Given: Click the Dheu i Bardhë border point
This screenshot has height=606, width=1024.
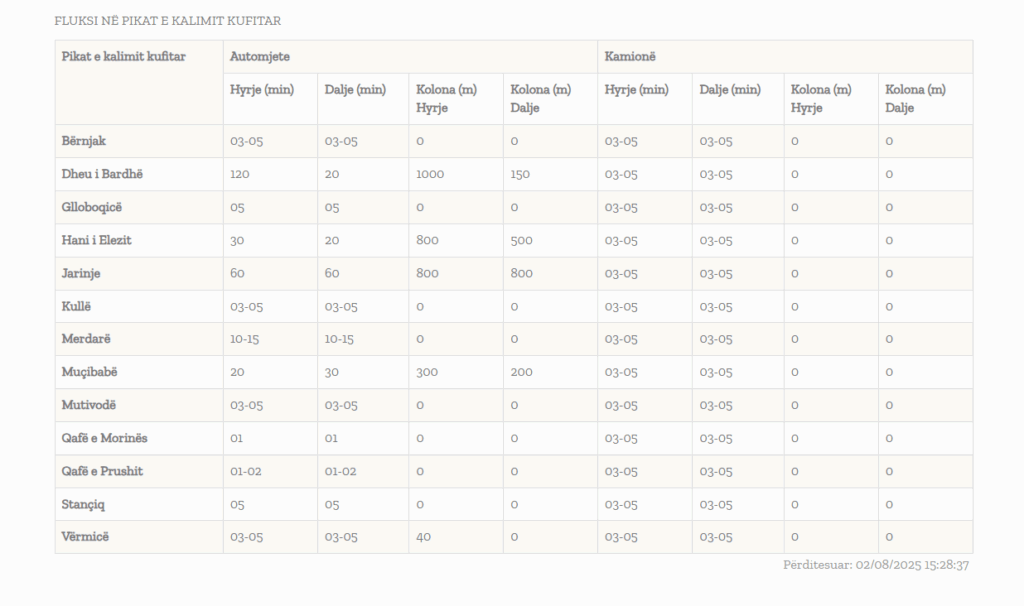Looking at the screenshot, I should pyautogui.click(x=102, y=174).
